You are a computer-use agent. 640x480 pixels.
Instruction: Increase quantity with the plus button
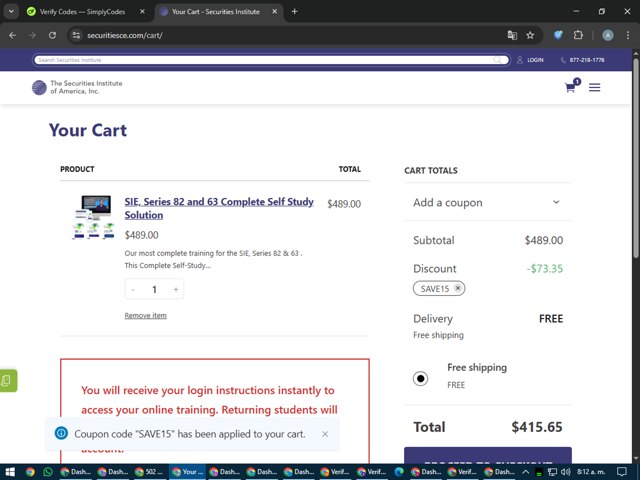click(x=176, y=289)
